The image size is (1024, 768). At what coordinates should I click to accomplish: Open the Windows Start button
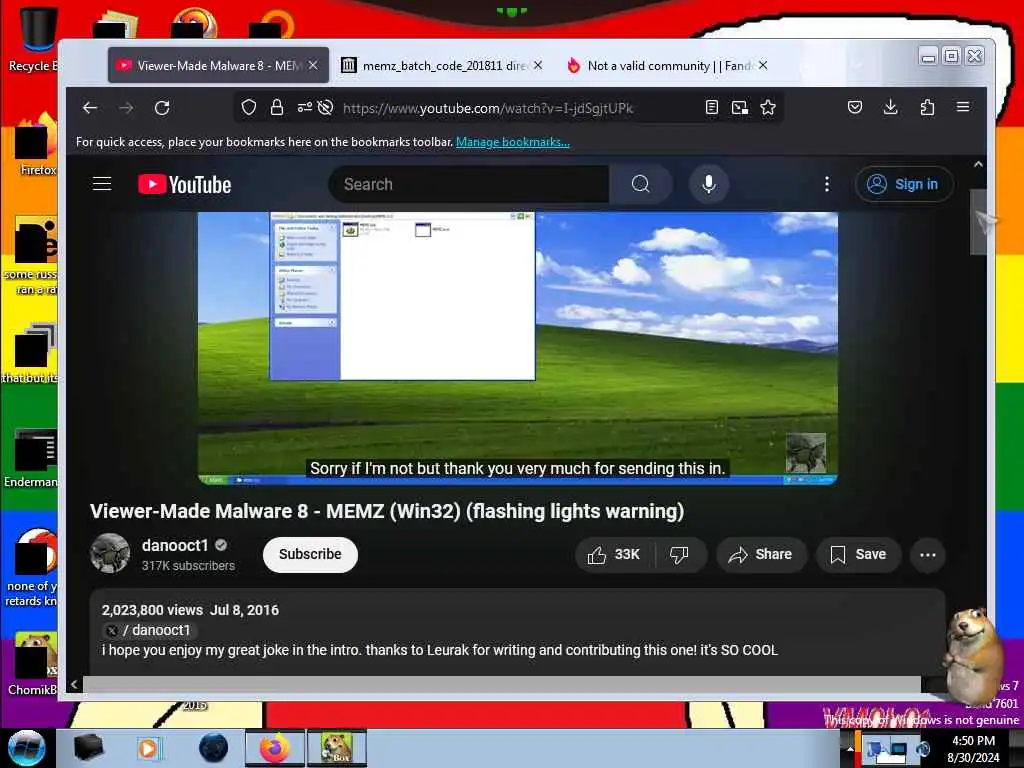26,748
